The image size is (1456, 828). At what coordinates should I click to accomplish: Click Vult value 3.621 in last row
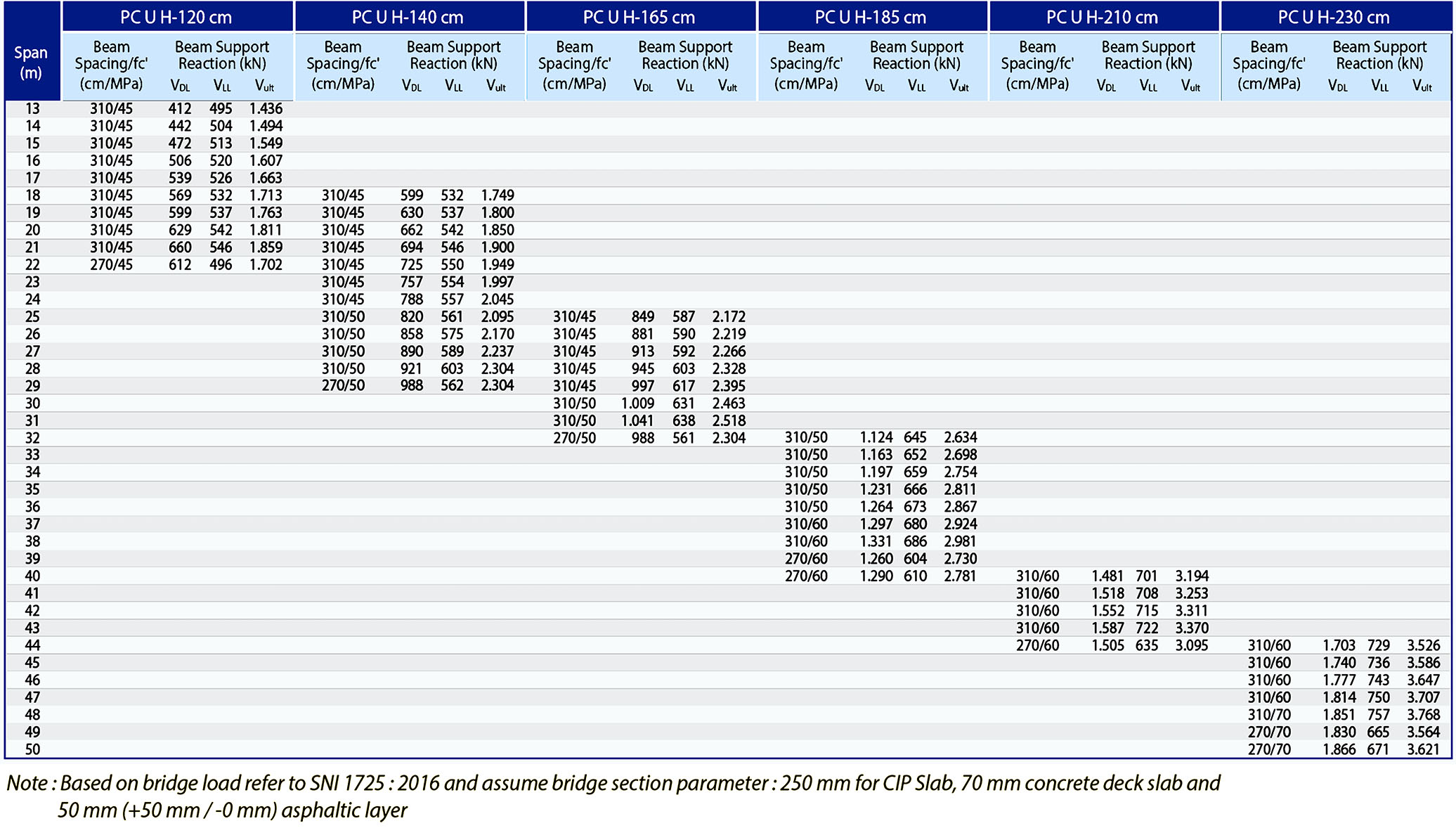click(1423, 749)
